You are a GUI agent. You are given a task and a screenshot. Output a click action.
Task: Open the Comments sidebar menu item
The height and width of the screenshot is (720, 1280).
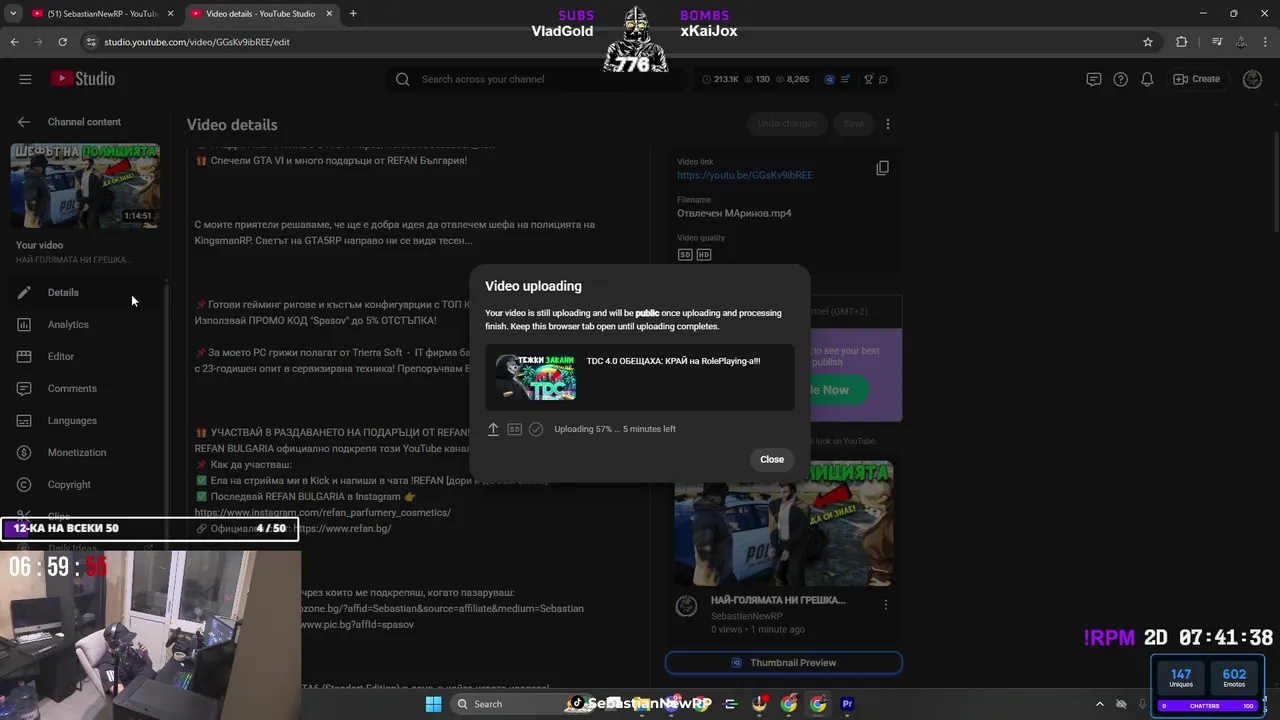[x=72, y=388]
